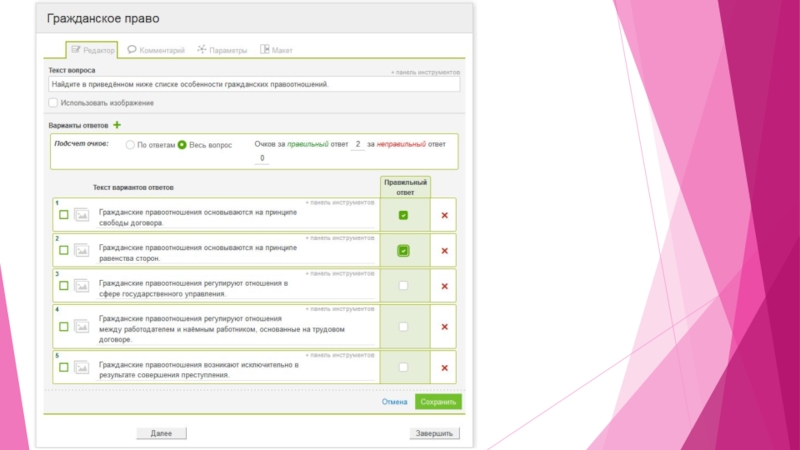Edit text of answer about равенства сторон
Image resolution: width=800 pixels, height=450 pixels.
[x=235, y=253]
